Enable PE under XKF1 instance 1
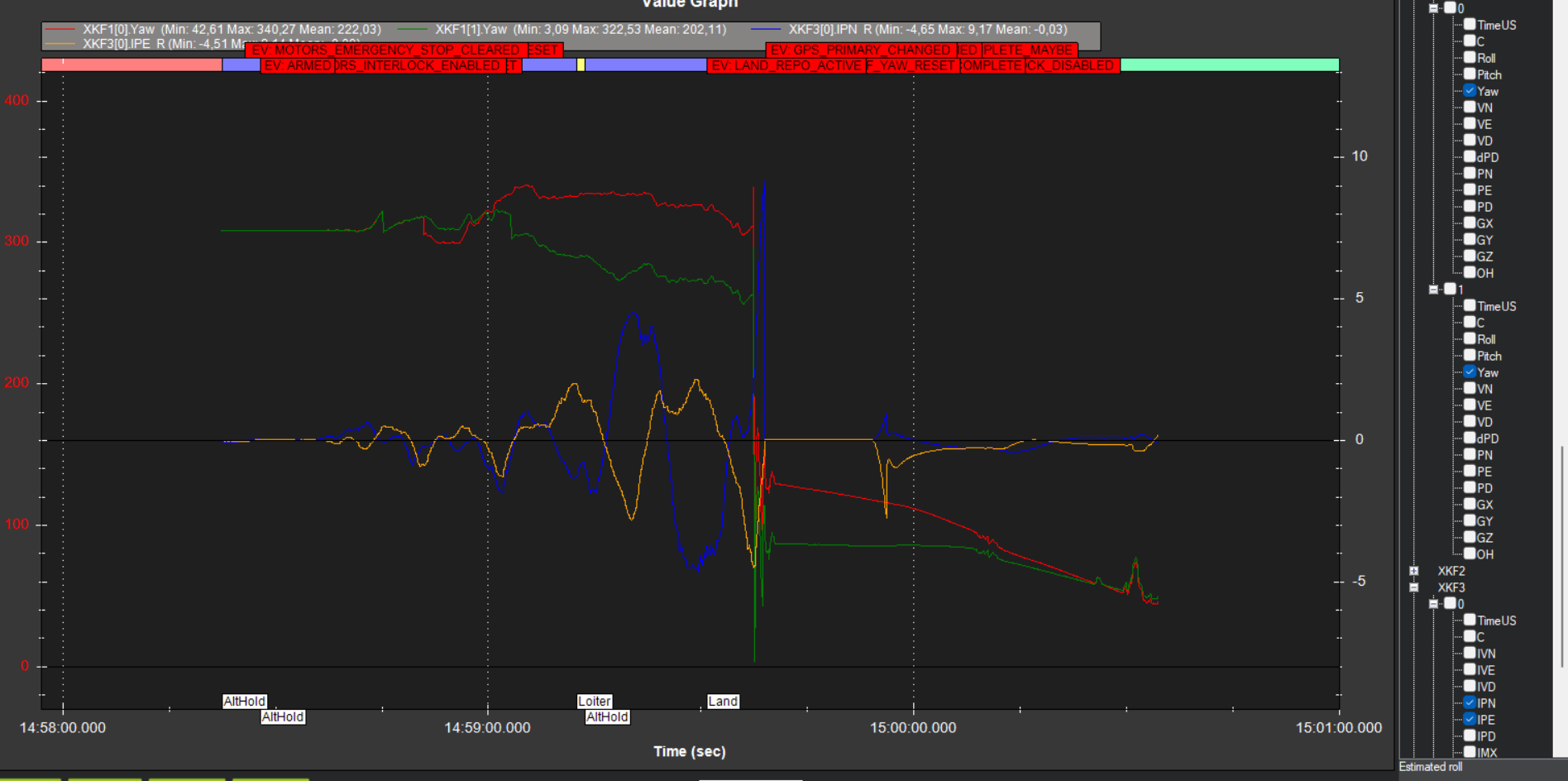 point(1470,472)
